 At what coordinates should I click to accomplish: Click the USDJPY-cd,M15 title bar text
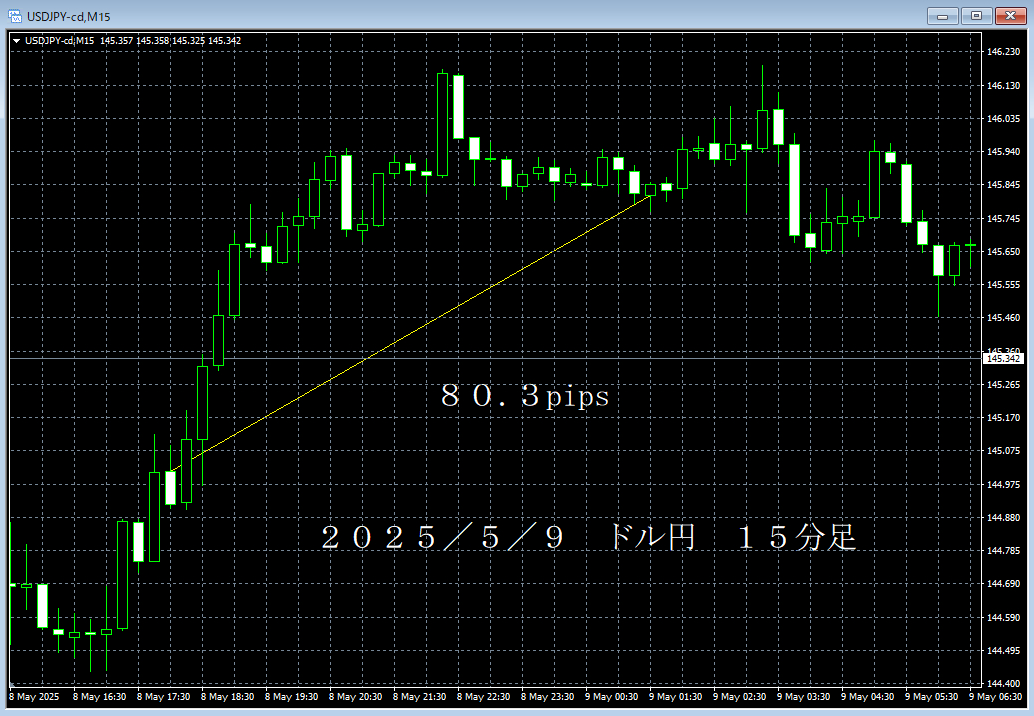click(70, 15)
